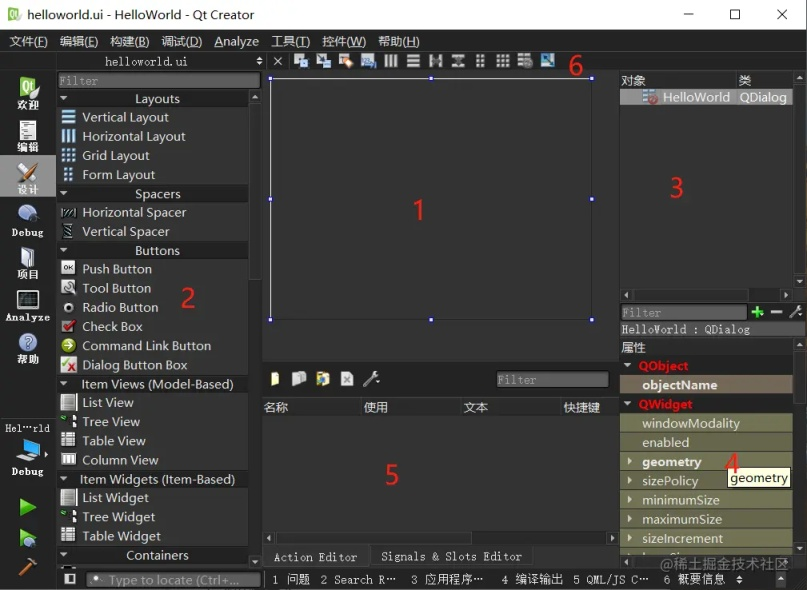
Task: Select the Edit Tab Order toolbar icon
Action: coord(369,61)
